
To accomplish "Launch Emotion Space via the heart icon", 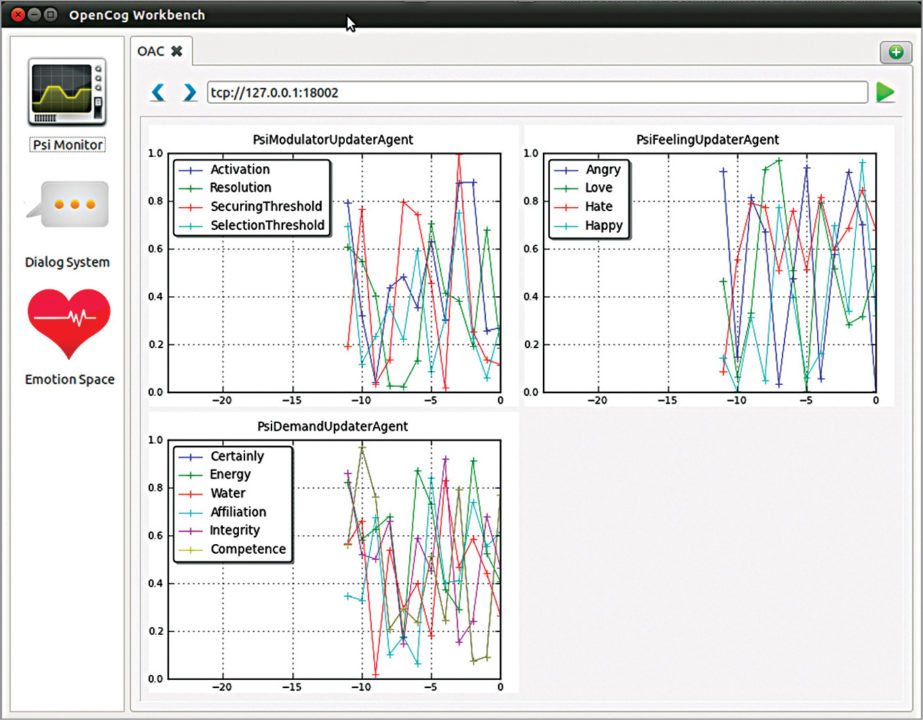I will click(69, 323).
